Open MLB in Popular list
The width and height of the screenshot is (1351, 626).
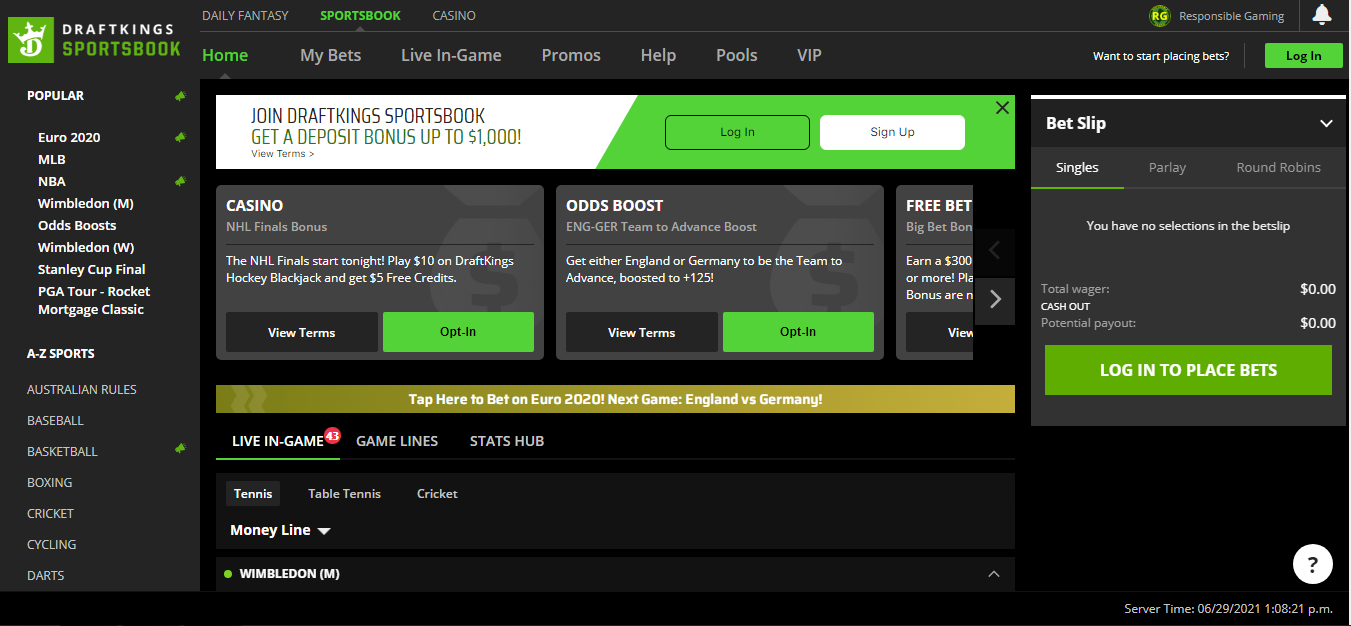pos(52,159)
